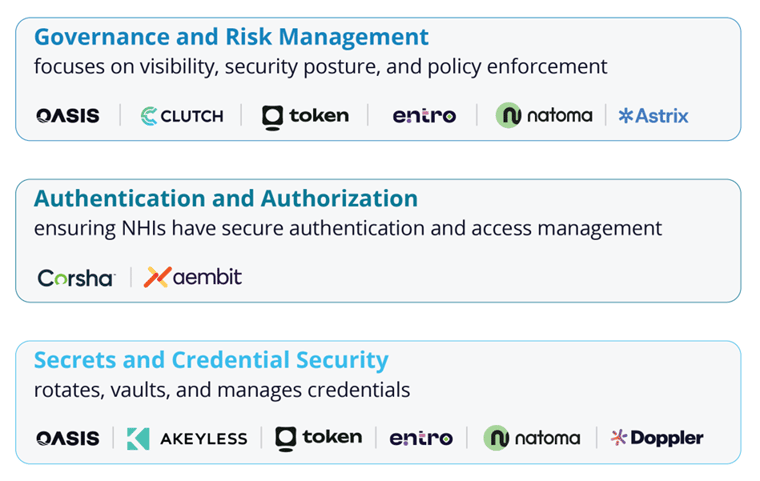The image size is (760, 481).
Task: Click the Token logo in Governance section
Action: click(x=305, y=117)
